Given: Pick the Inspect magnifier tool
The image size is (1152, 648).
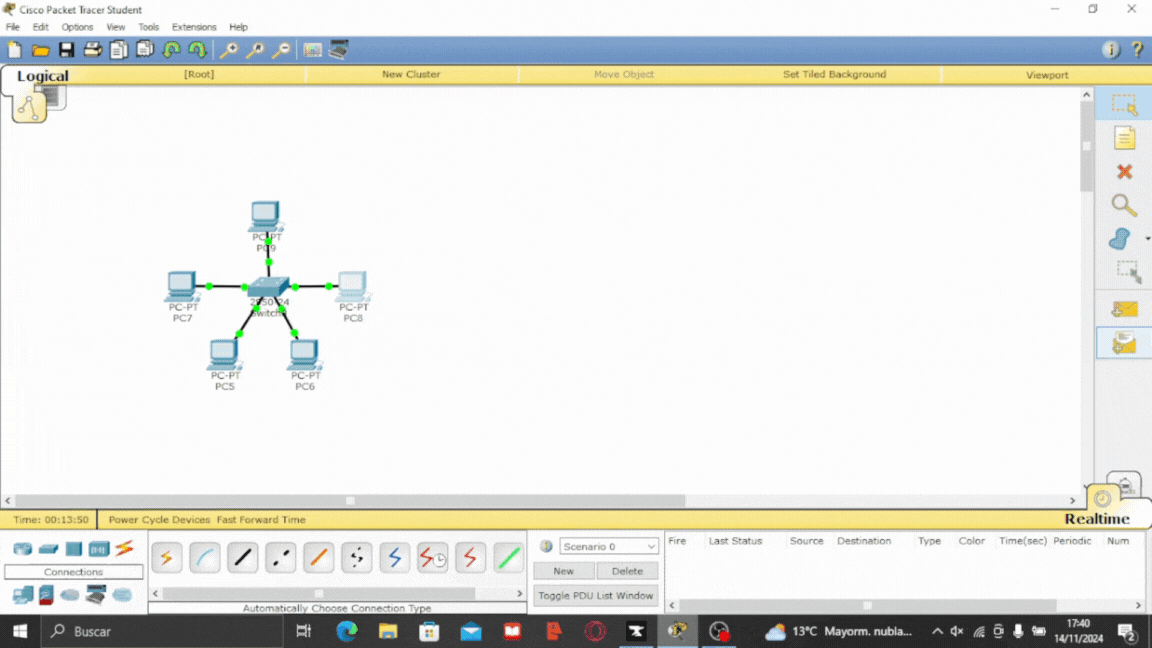Looking at the screenshot, I should point(1124,206).
